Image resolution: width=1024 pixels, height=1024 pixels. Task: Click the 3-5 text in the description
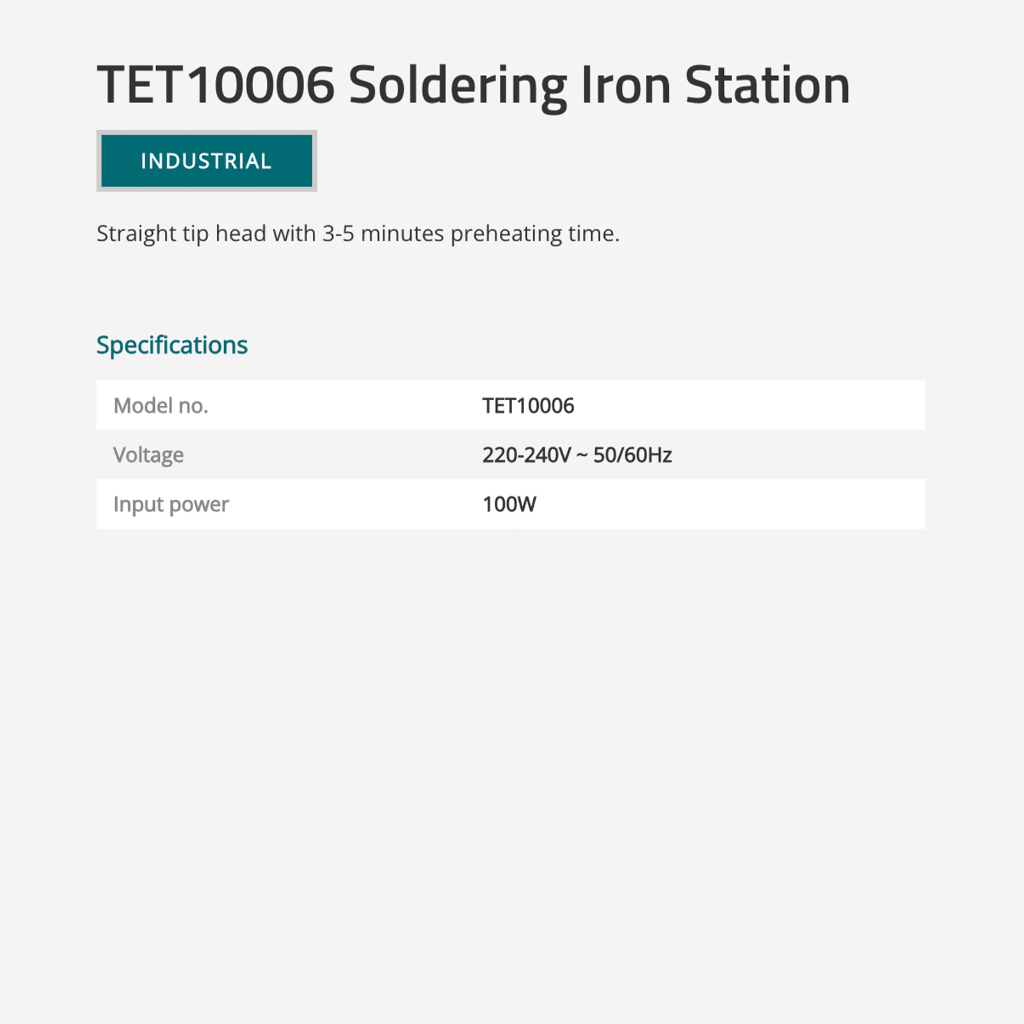pos(338,234)
